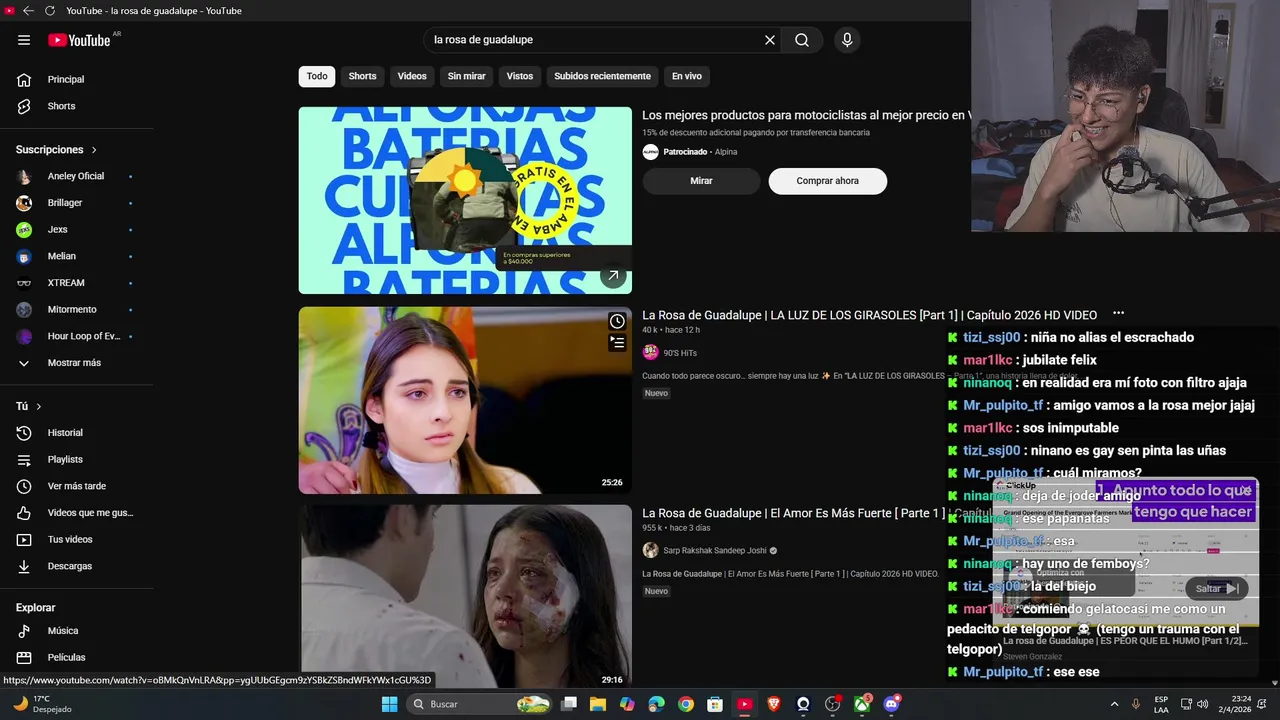1280x720 pixels.
Task: Open more options for Girasoles video
Action: tap(1118, 314)
